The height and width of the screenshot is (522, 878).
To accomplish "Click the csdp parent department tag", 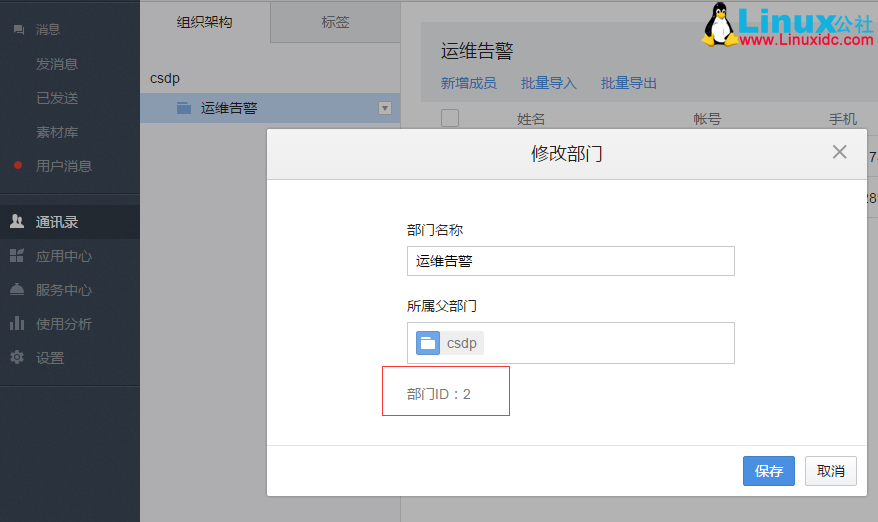I will (x=450, y=343).
